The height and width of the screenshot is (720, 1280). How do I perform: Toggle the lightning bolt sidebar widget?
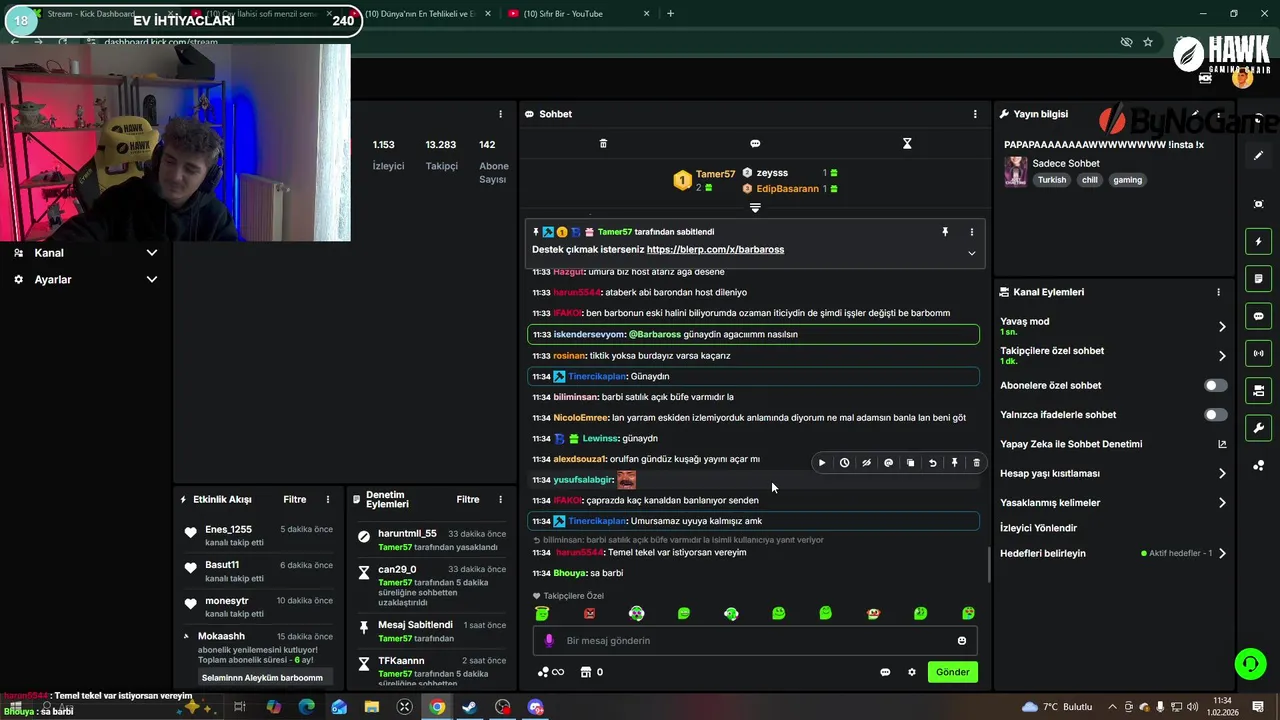(1259, 242)
